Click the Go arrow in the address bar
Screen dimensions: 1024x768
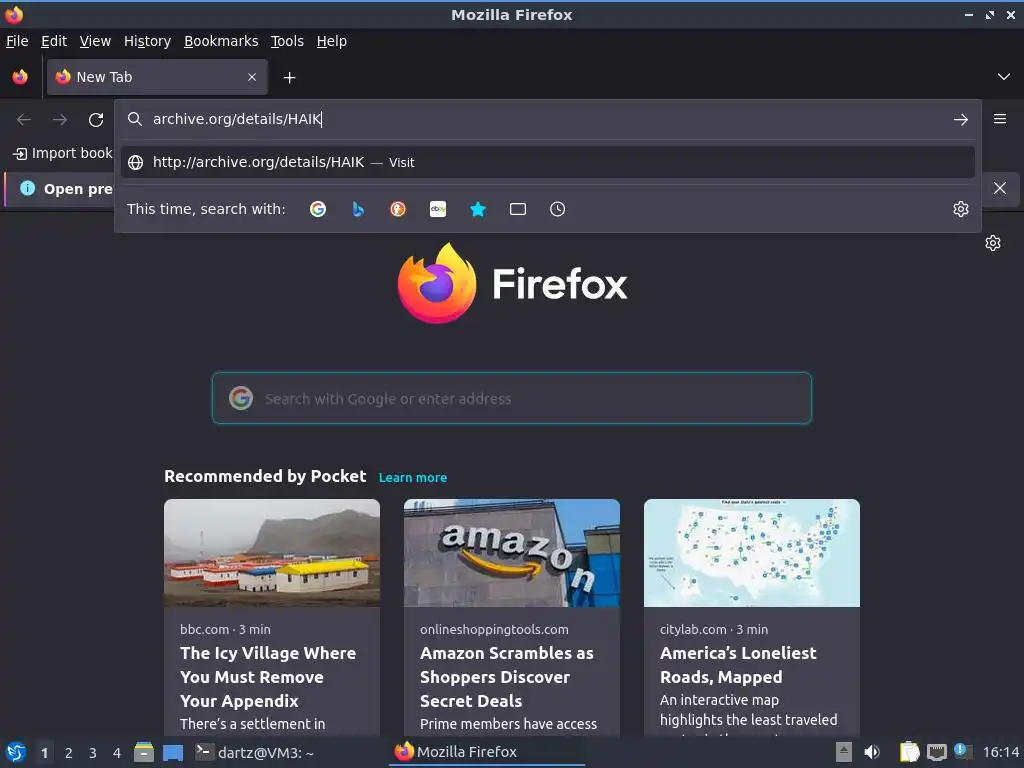(x=961, y=120)
